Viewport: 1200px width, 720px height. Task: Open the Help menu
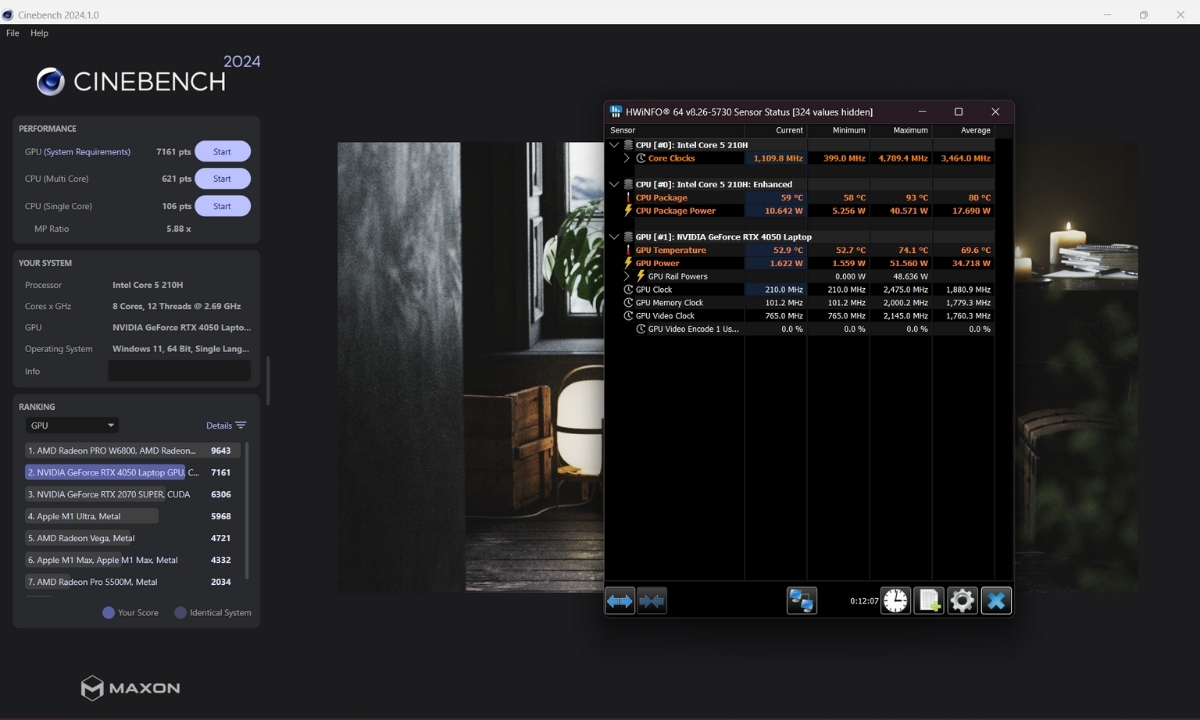click(x=39, y=33)
